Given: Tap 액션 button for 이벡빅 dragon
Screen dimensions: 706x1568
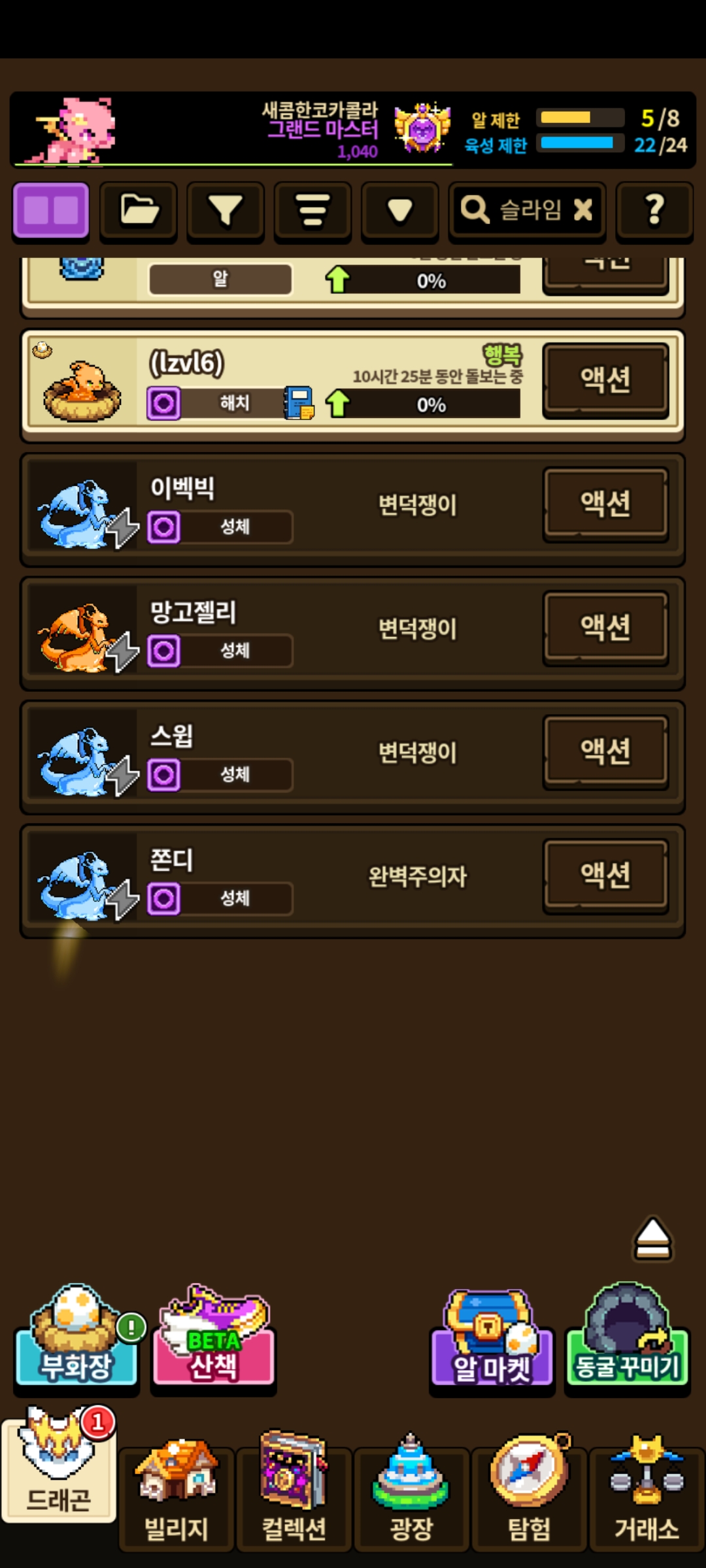Looking at the screenshot, I should pyautogui.click(x=606, y=503).
